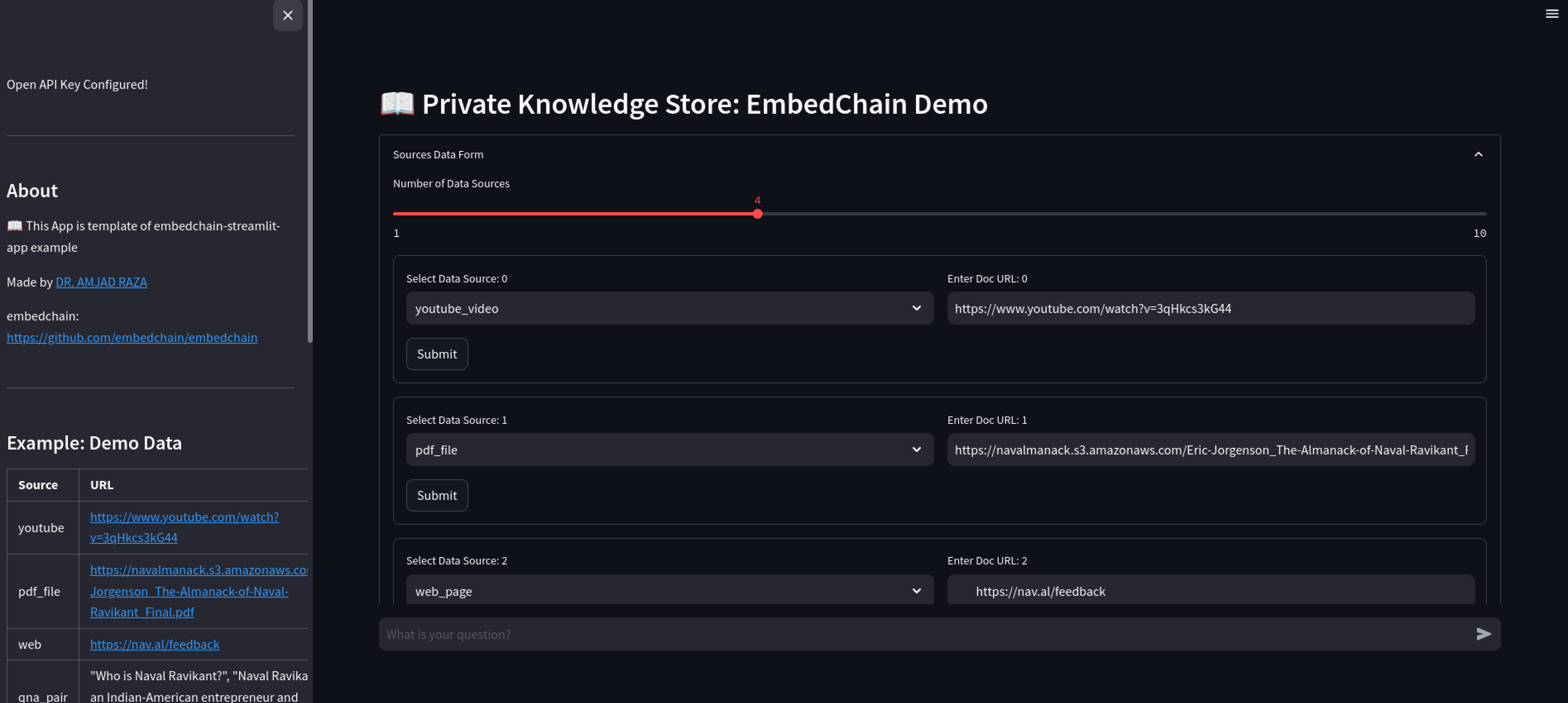Open the hamburger main menu

[1551, 13]
